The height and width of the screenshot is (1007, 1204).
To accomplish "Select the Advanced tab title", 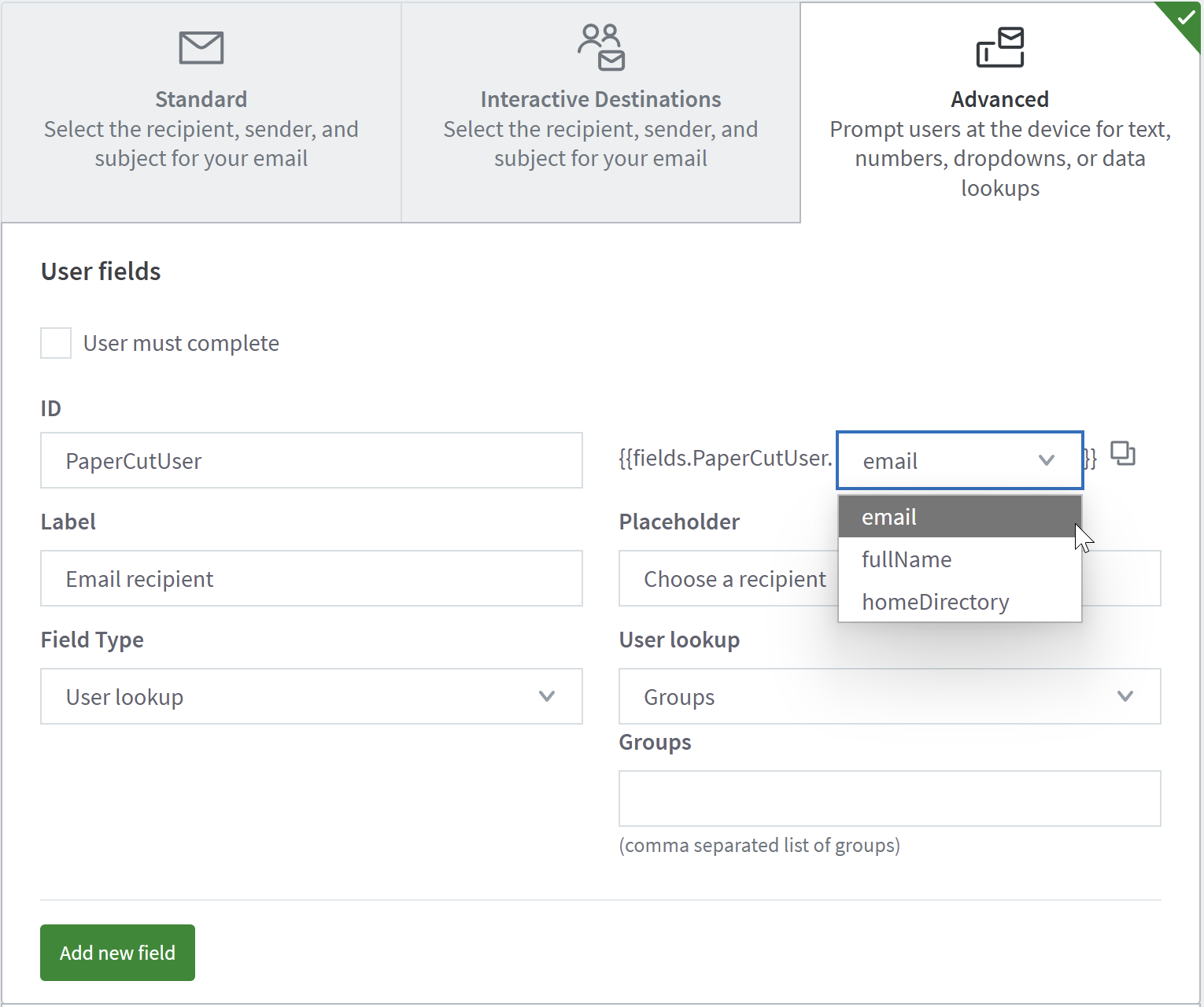I will pyautogui.click(x=999, y=99).
